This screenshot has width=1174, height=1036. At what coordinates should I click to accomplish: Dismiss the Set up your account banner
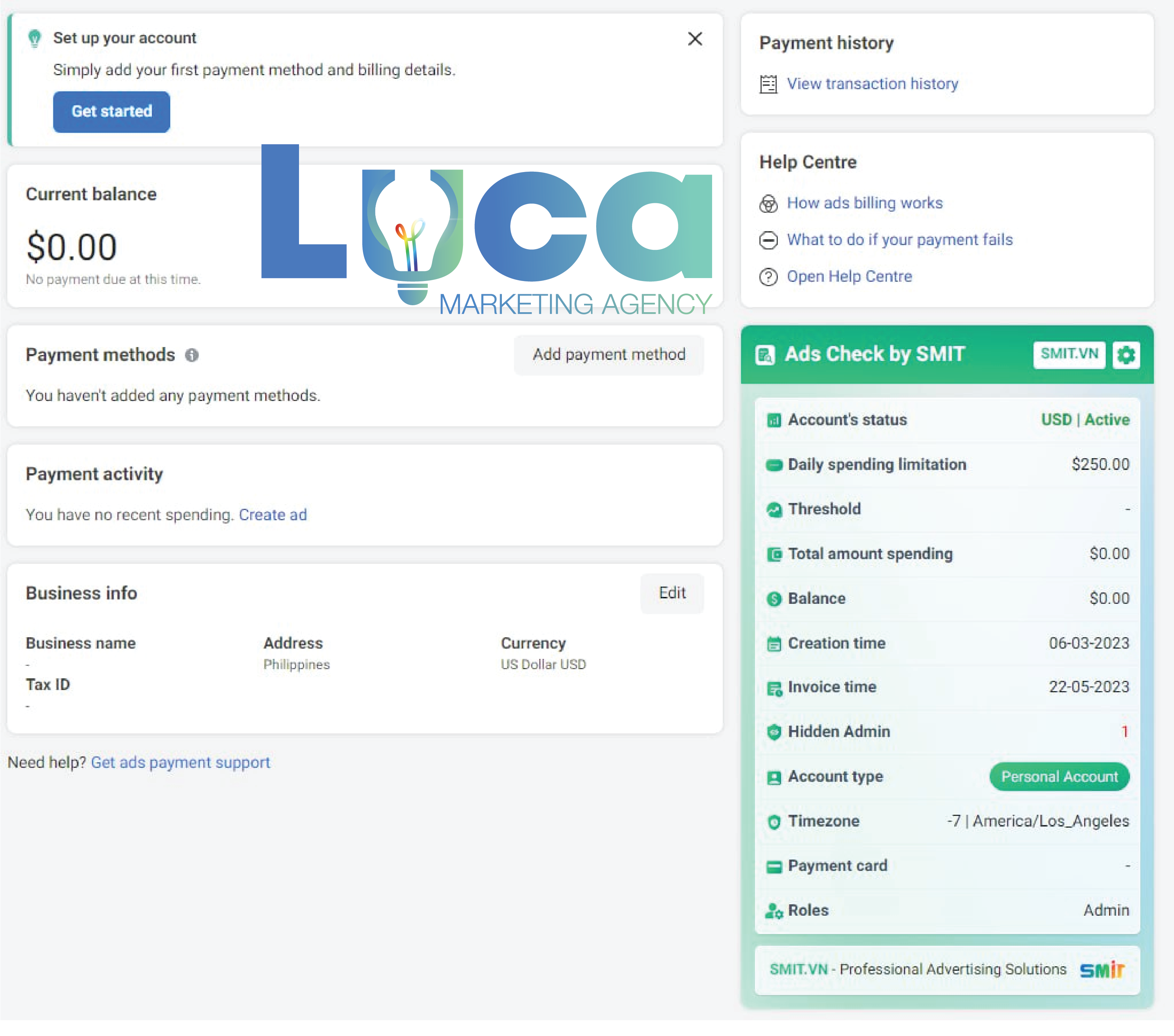point(695,39)
